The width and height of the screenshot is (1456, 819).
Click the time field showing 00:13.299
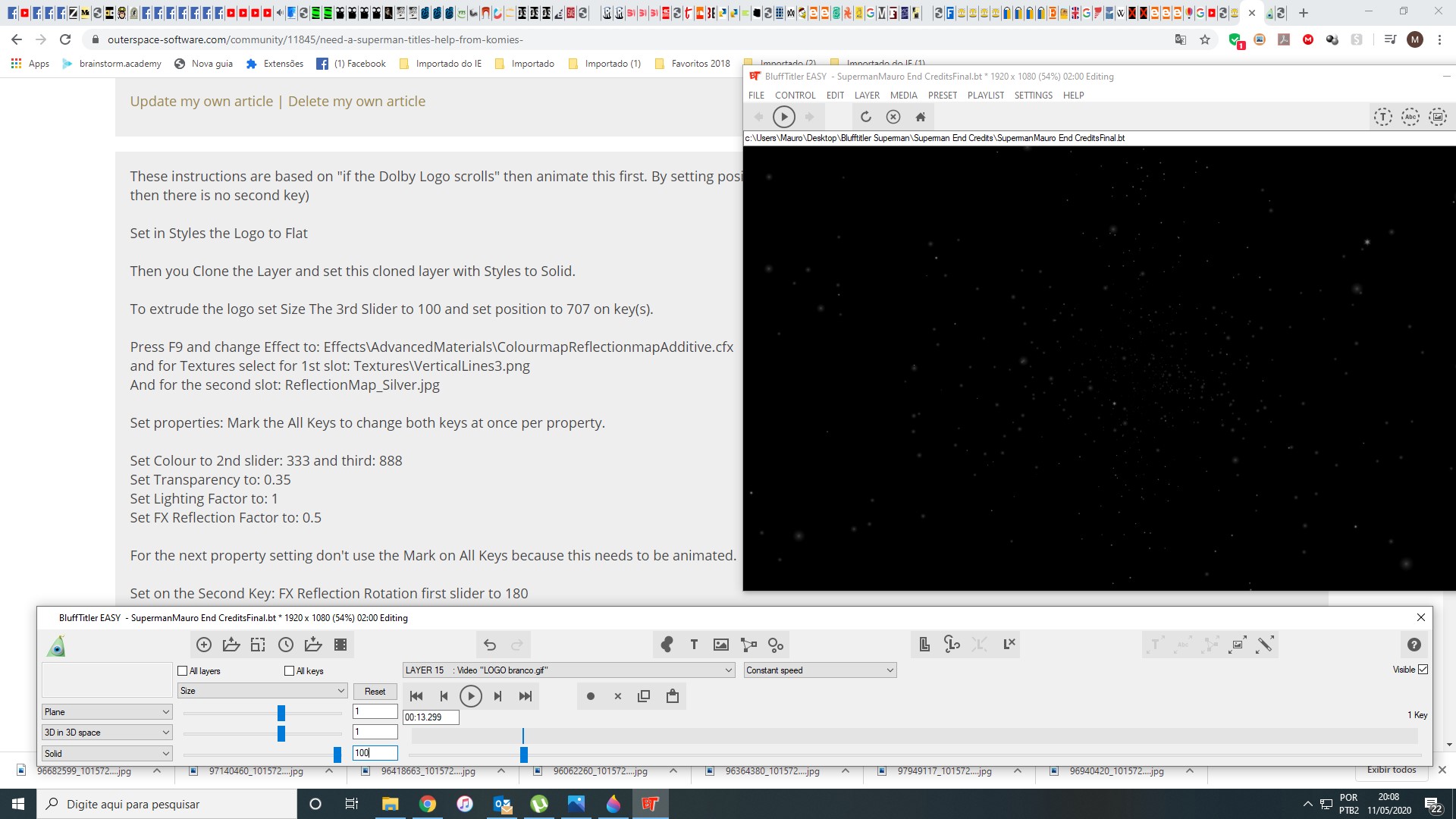click(x=431, y=717)
